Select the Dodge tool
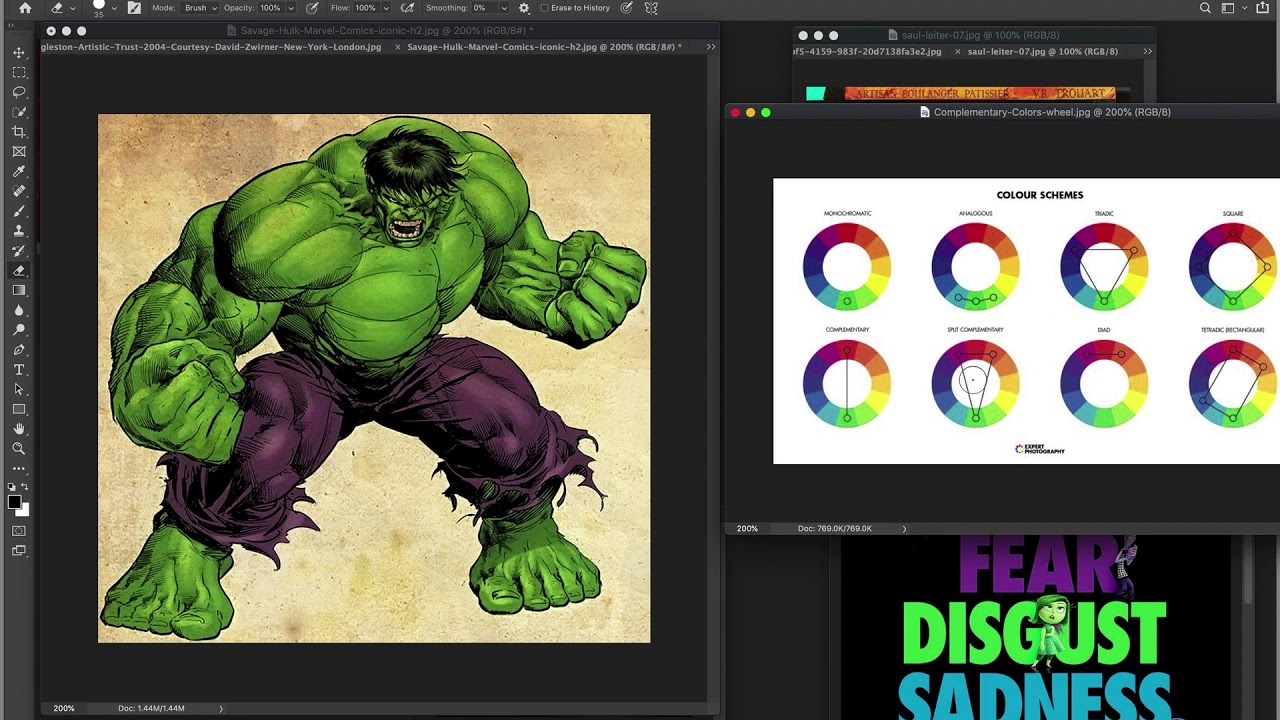Image resolution: width=1280 pixels, height=720 pixels. [19, 330]
